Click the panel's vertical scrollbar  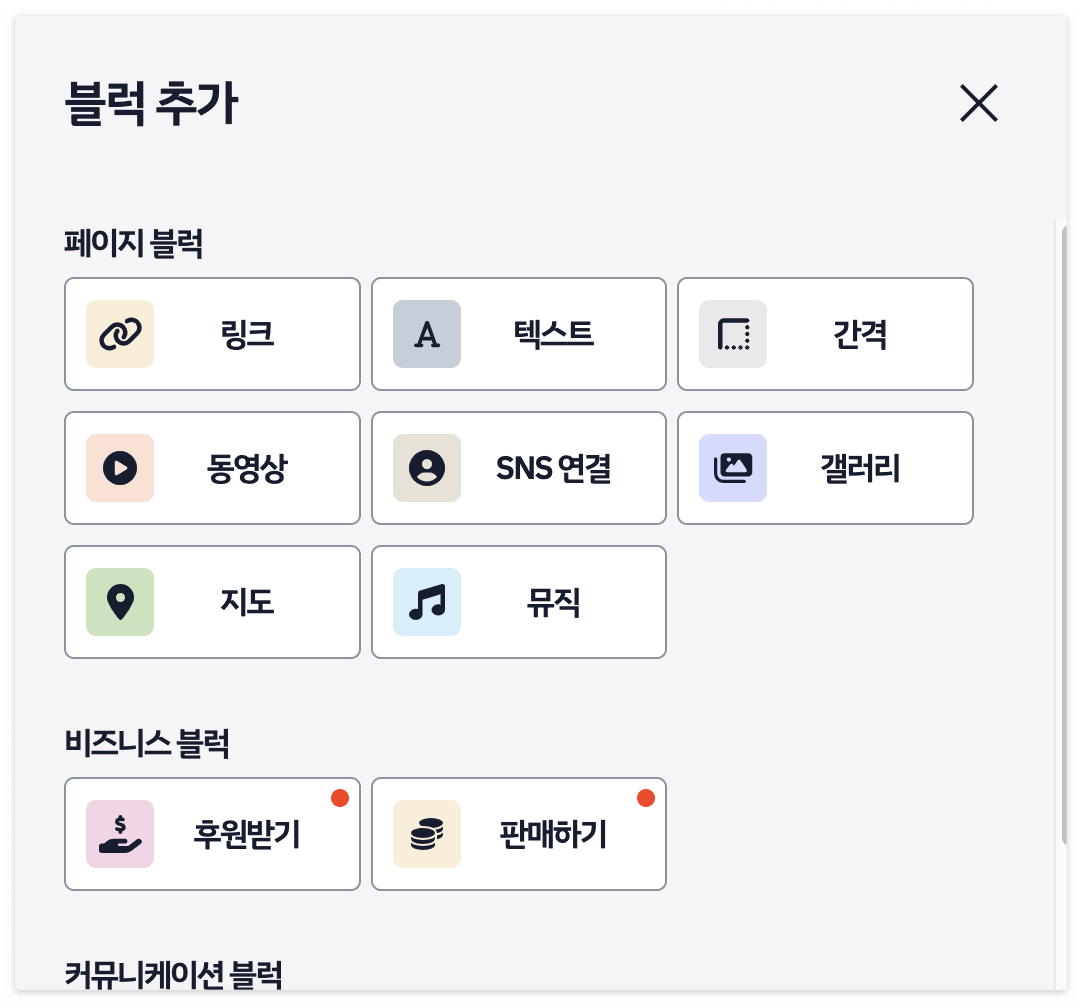[x=1065, y=530]
